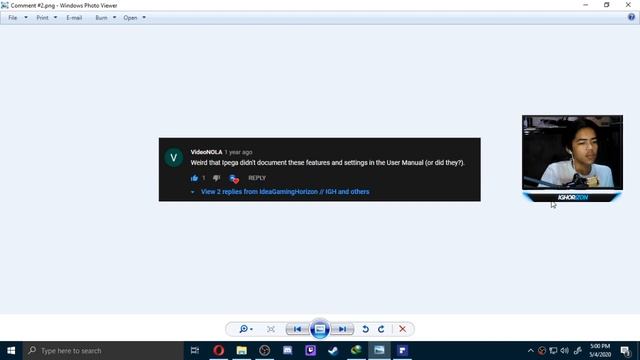Click the taskbar search box

[103, 351]
